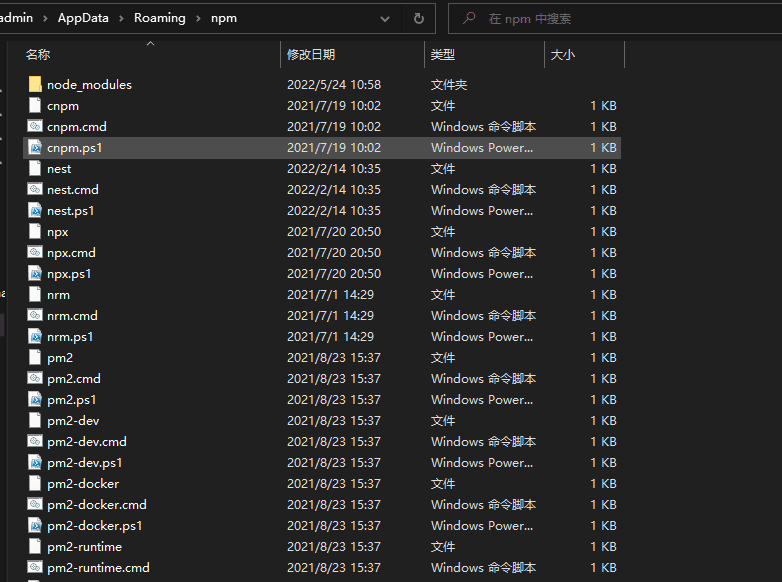Go to admin in the address path
Image resolution: width=782 pixels, height=582 pixels.
(x=16, y=18)
